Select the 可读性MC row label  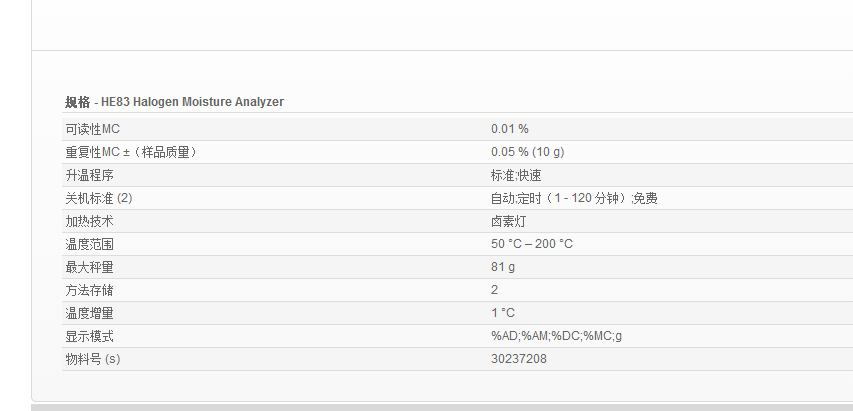[x=92, y=129]
